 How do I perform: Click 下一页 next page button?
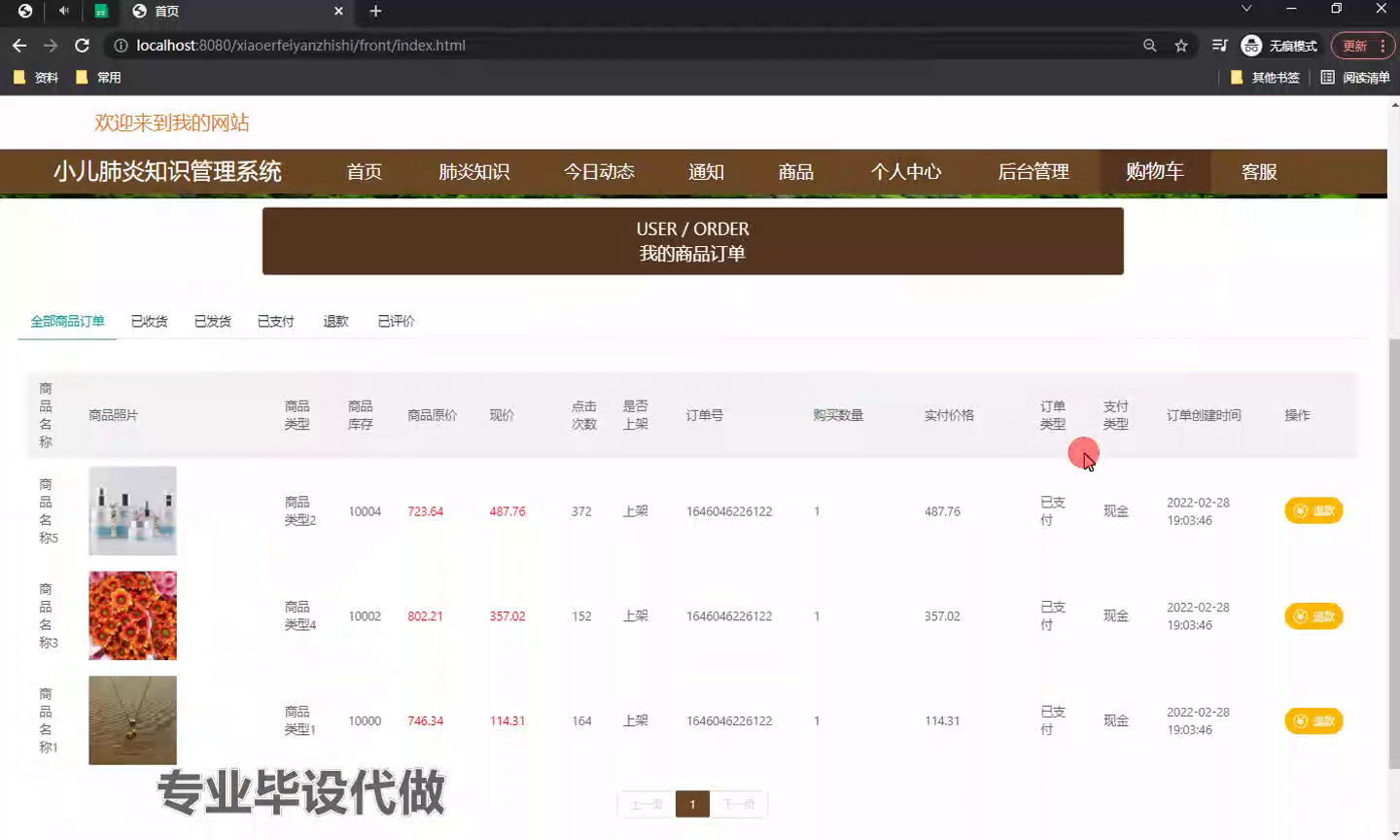[739, 804]
